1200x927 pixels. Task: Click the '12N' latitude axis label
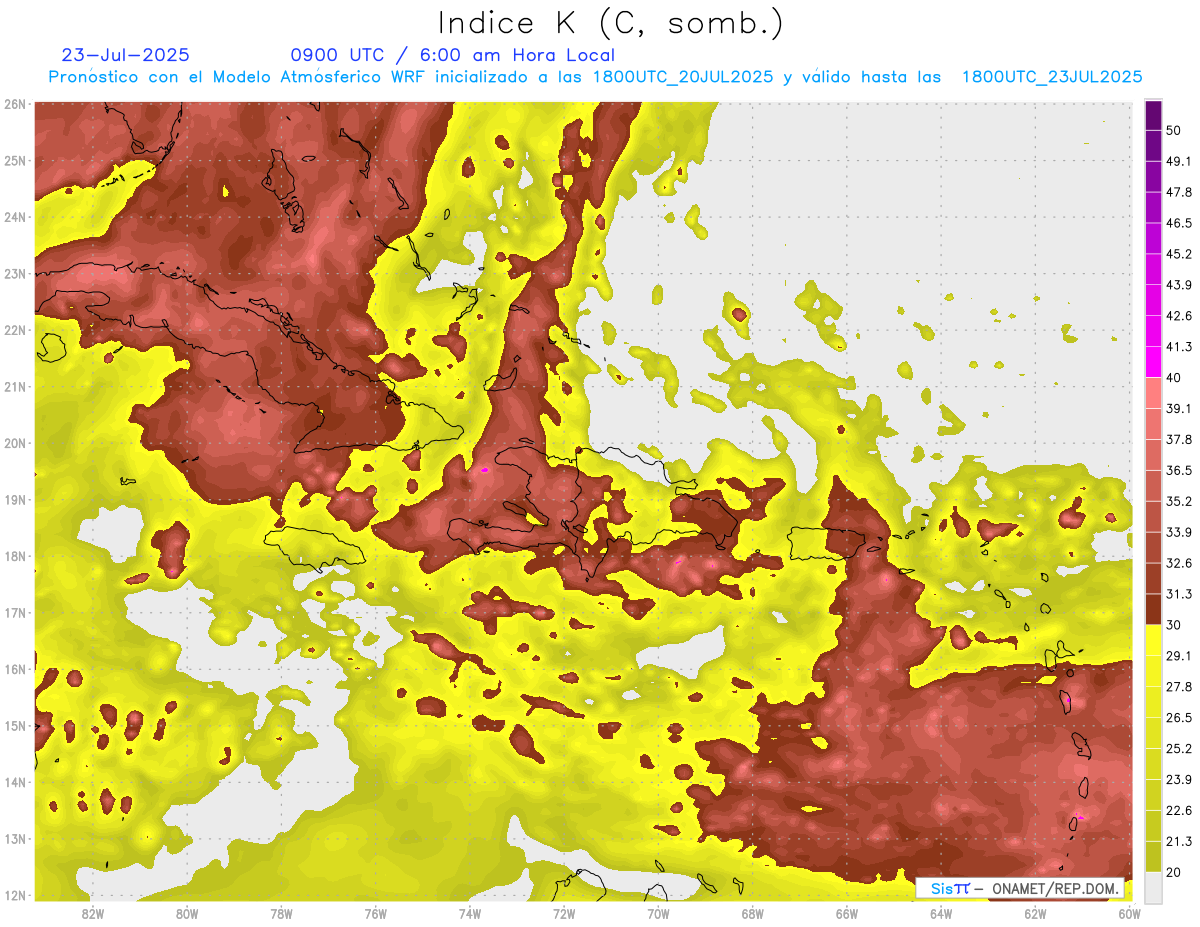(x=14, y=895)
